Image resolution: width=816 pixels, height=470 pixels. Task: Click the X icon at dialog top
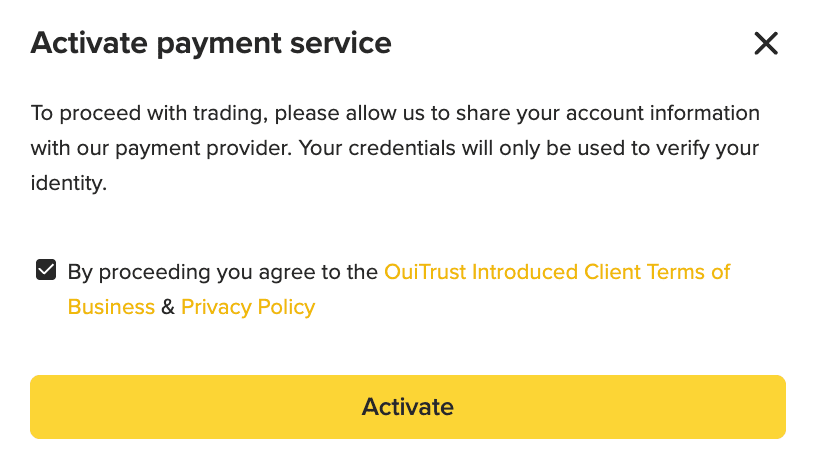coord(766,43)
